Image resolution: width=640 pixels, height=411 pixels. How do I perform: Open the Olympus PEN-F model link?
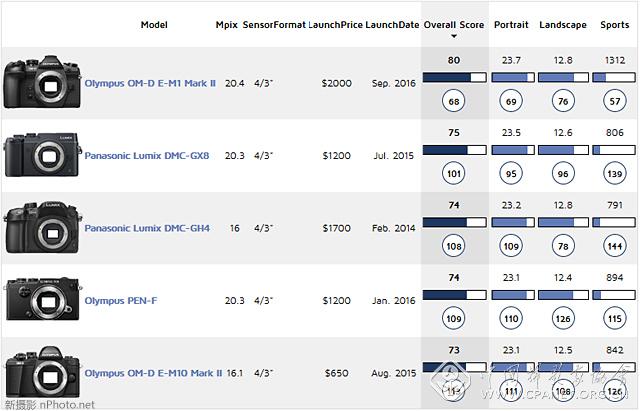[x=124, y=300]
